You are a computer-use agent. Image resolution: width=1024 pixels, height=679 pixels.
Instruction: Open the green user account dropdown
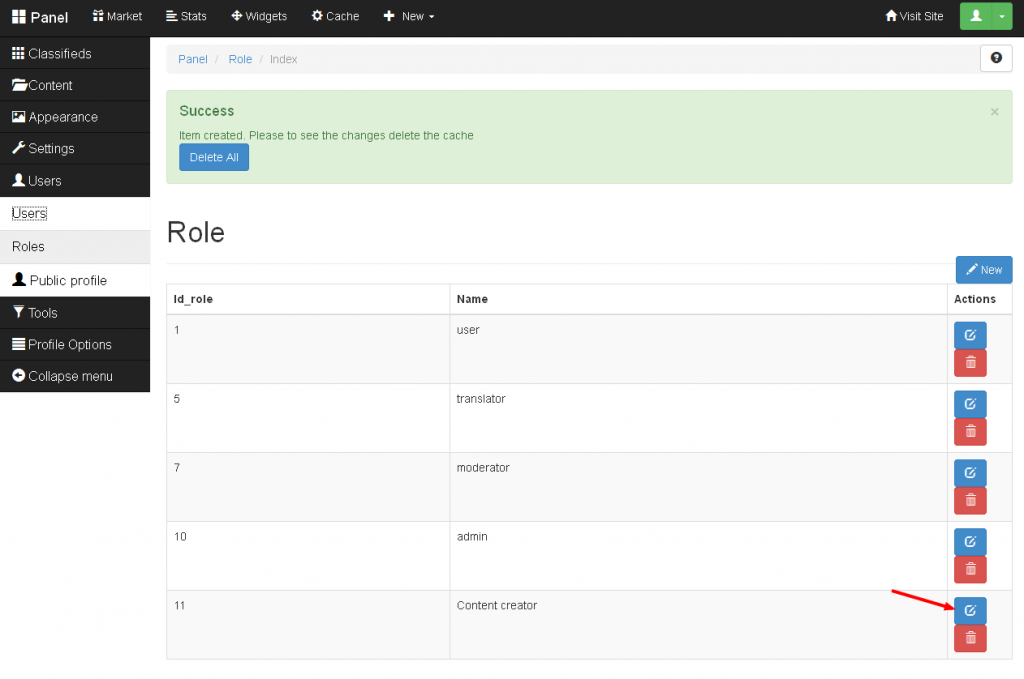click(x=986, y=16)
